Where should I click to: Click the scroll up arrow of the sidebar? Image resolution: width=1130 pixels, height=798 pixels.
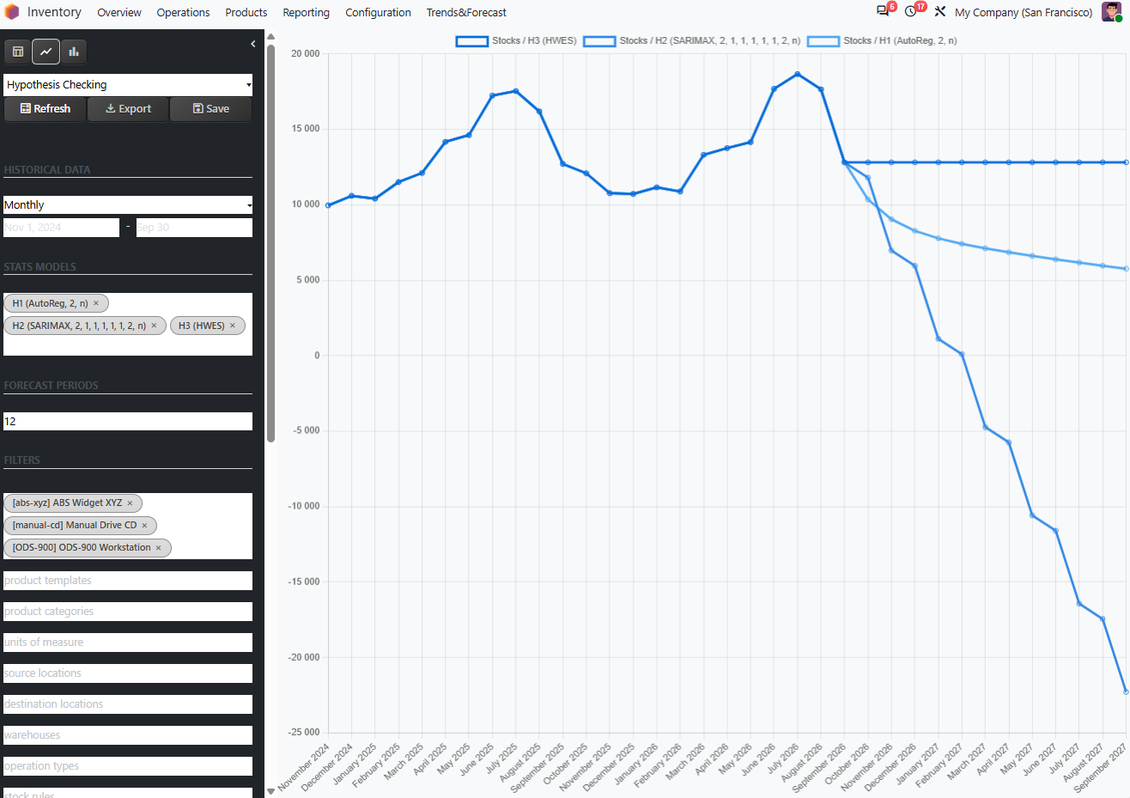(271, 36)
